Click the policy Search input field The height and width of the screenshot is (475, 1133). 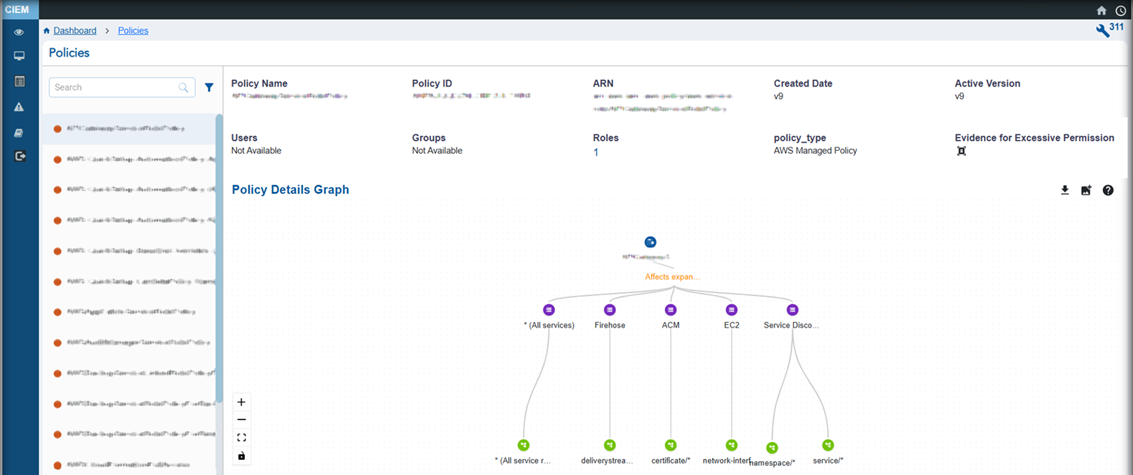[115, 88]
